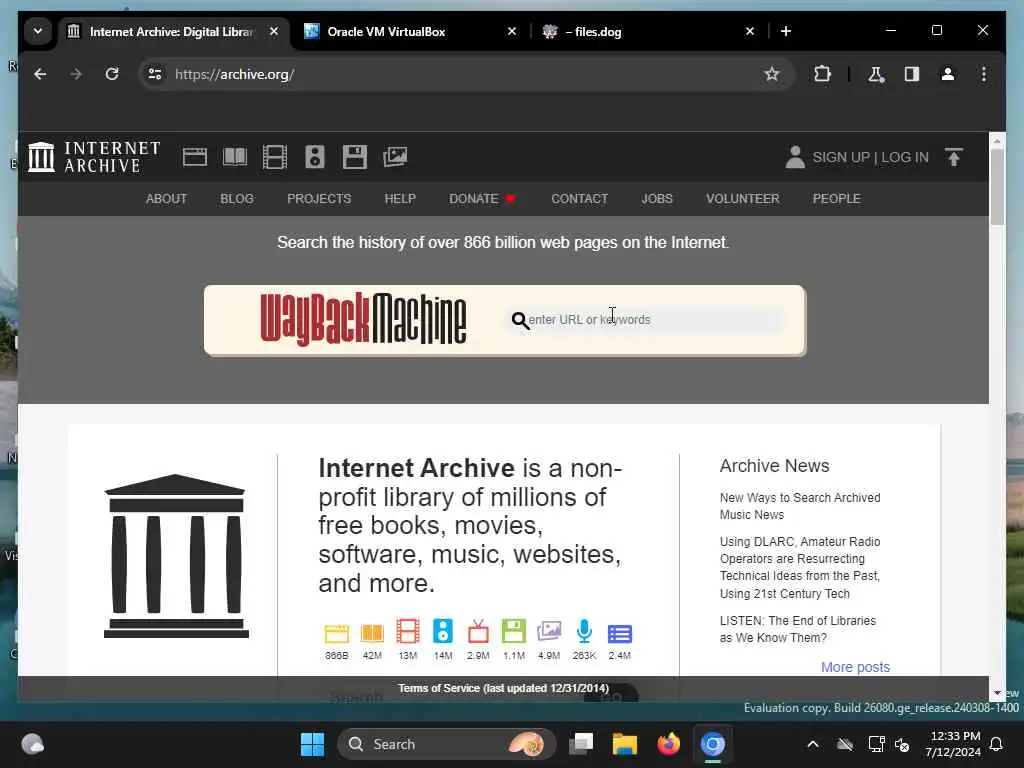Click the Wayback Machine logo
This screenshot has height=768, width=1024.
pos(363,319)
